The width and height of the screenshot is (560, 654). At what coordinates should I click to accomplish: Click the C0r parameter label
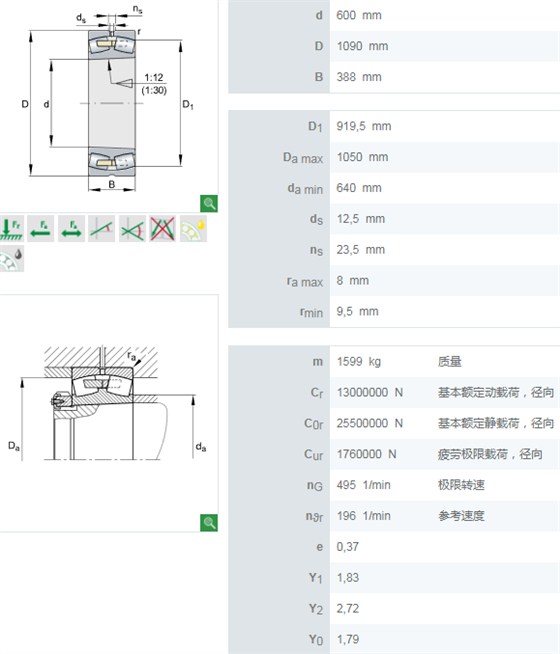click(x=314, y=424)
